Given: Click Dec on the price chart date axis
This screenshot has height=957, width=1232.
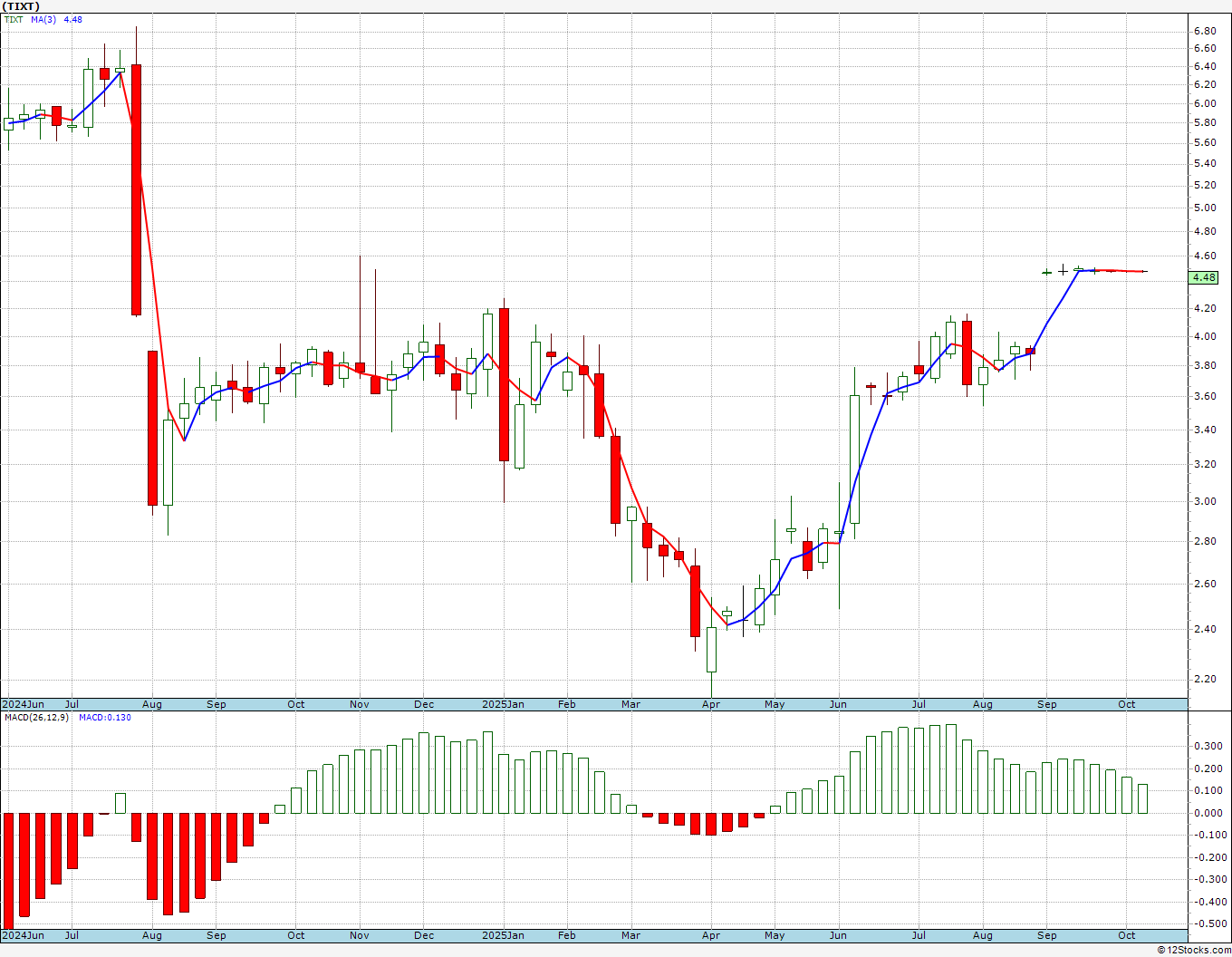Looking at the screenshot, I should (x=424, y=704).
